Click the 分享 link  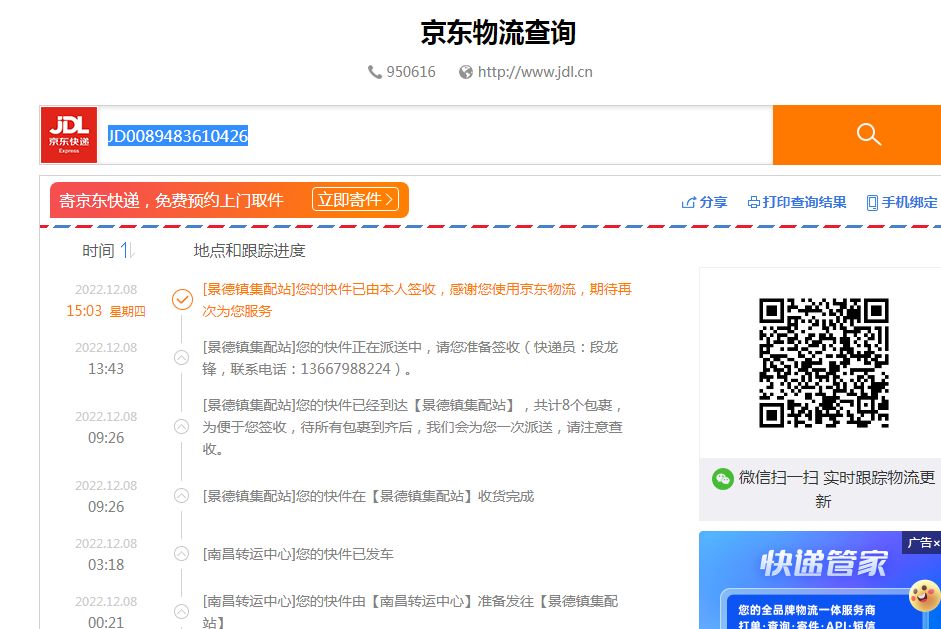(713, 202)
